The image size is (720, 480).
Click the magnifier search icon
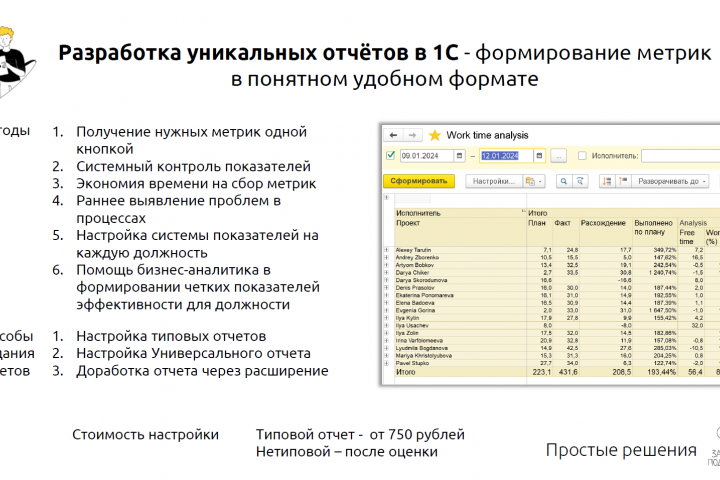(564, 181)
